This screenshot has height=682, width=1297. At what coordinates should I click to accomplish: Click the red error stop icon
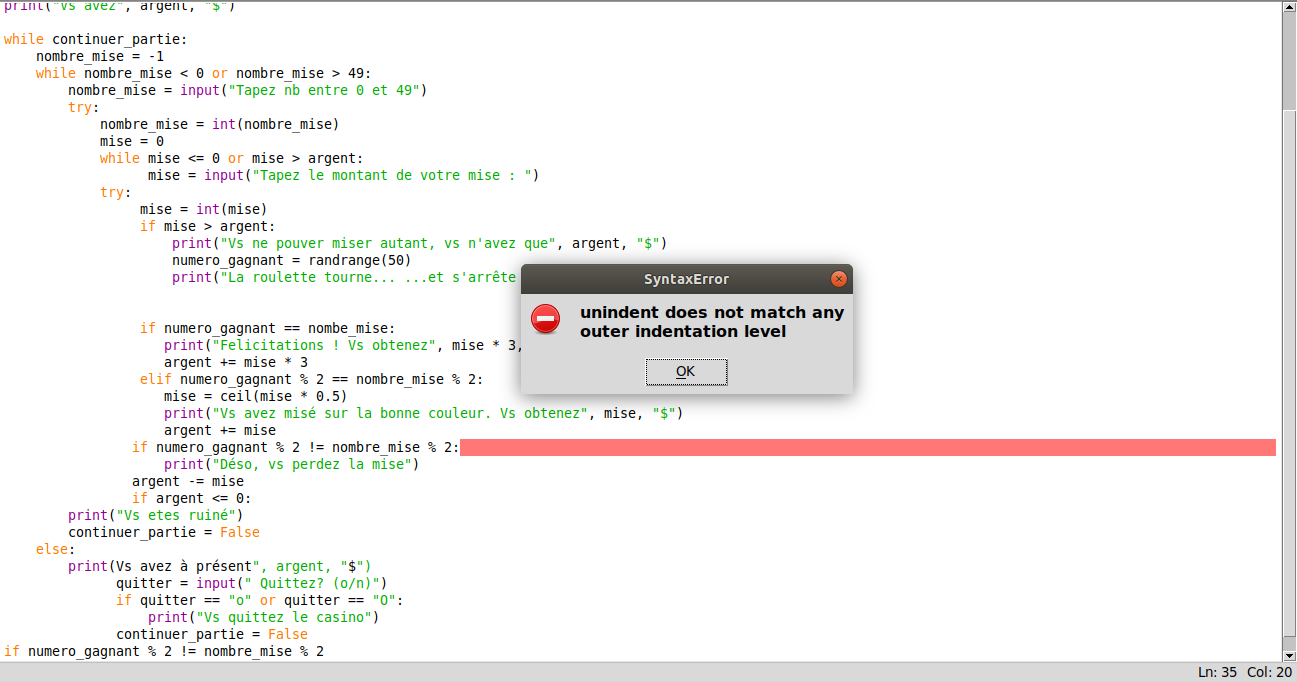tap(545, 318)
